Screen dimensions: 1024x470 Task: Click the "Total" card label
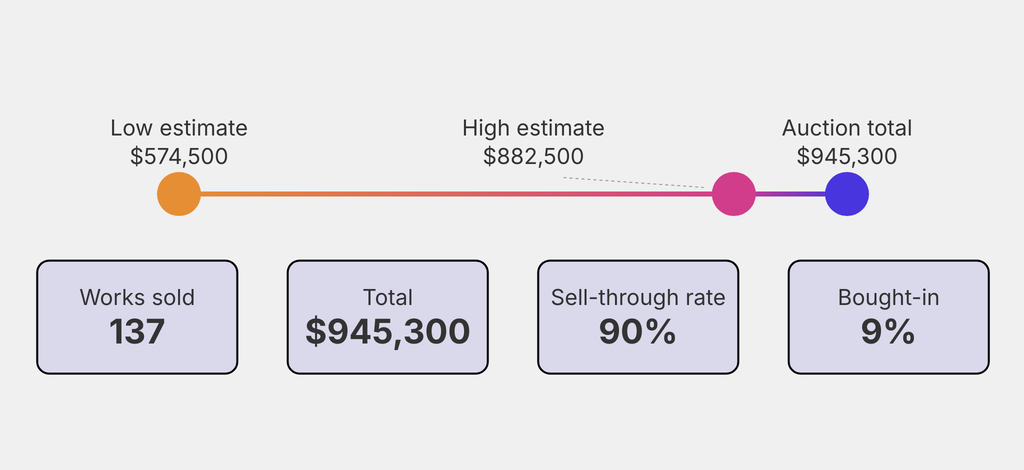point(388,297)
